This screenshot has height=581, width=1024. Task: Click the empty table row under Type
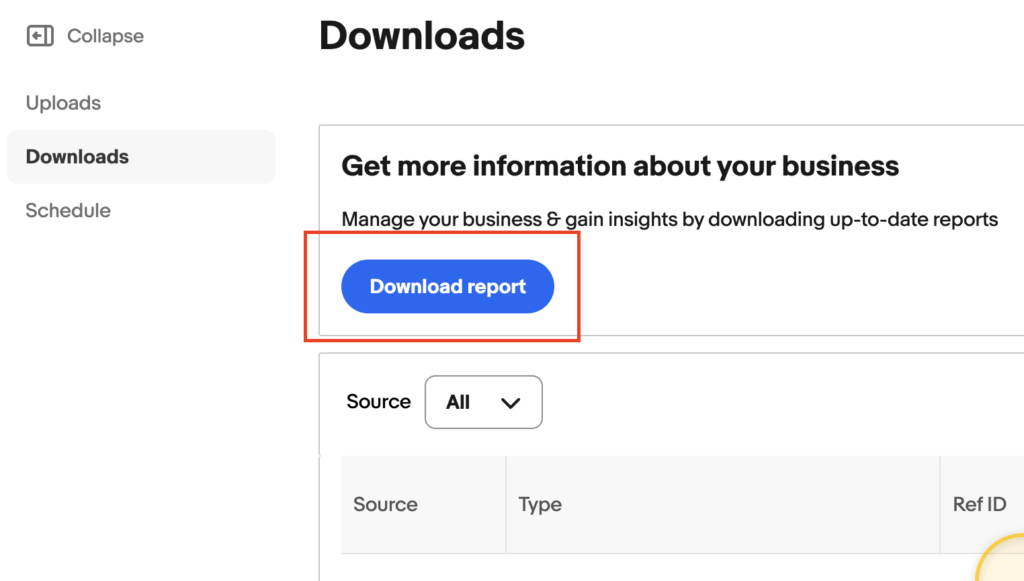720,567
